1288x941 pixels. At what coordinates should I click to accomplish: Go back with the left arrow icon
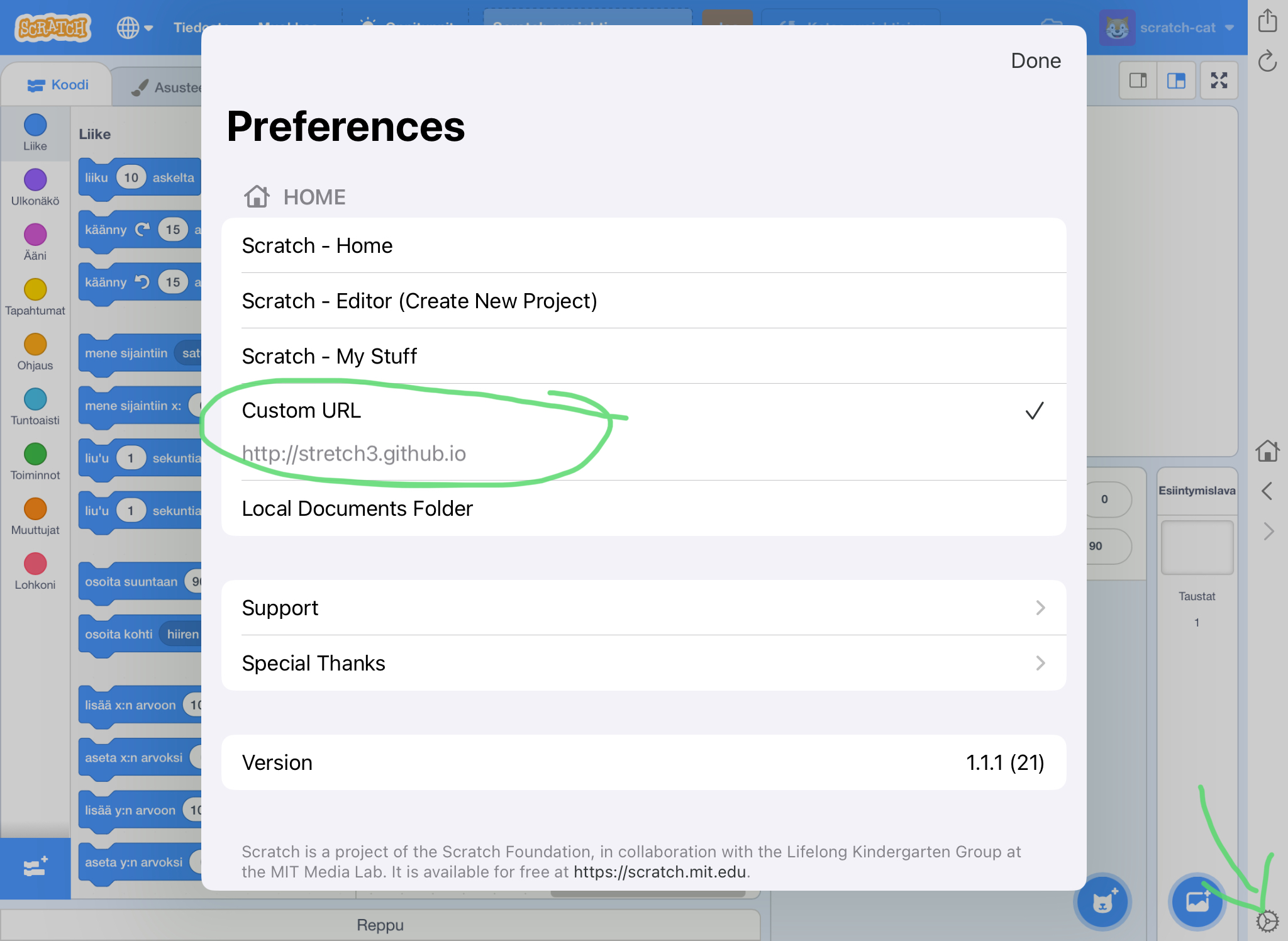coord(1267,491)
